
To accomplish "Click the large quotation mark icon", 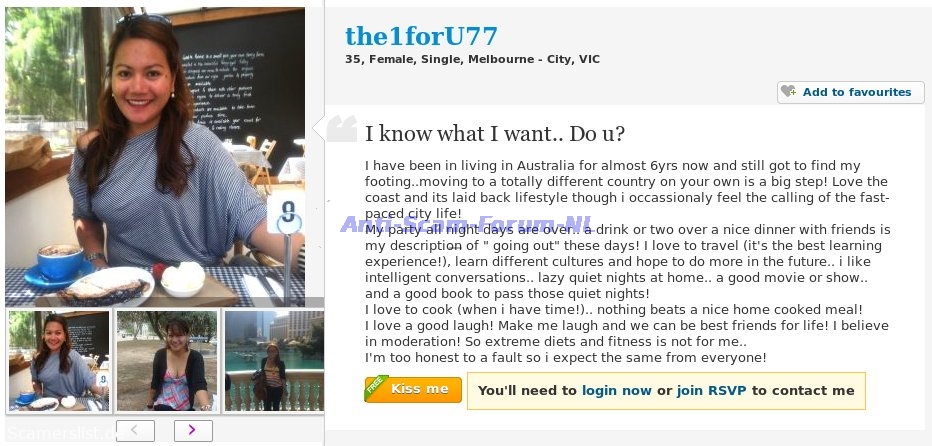I will (x=342, y=128).
